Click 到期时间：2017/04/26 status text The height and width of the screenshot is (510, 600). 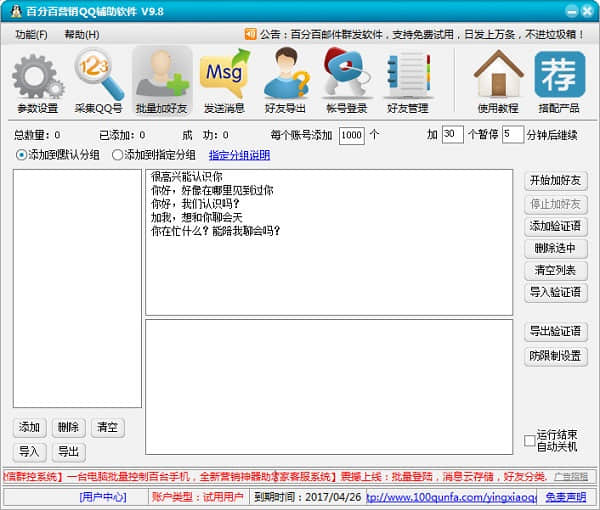coord(308,497)
